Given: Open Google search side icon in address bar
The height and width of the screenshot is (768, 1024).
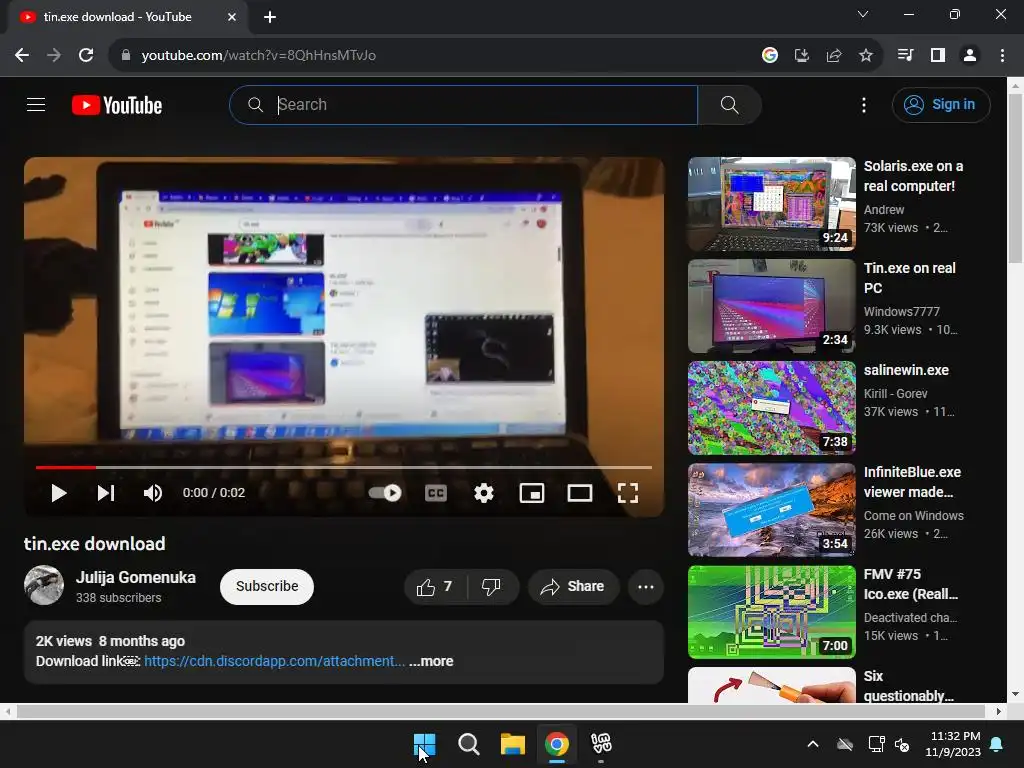Looking at the screenshot, I should [x=770, y=55].
